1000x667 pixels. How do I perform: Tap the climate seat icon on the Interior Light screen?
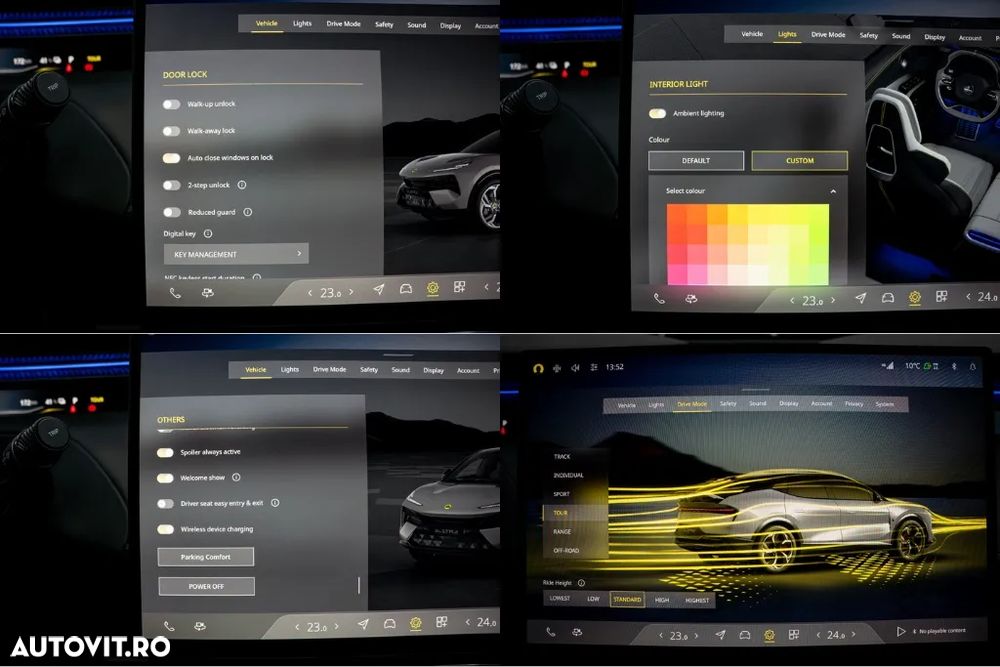point(691,298)
